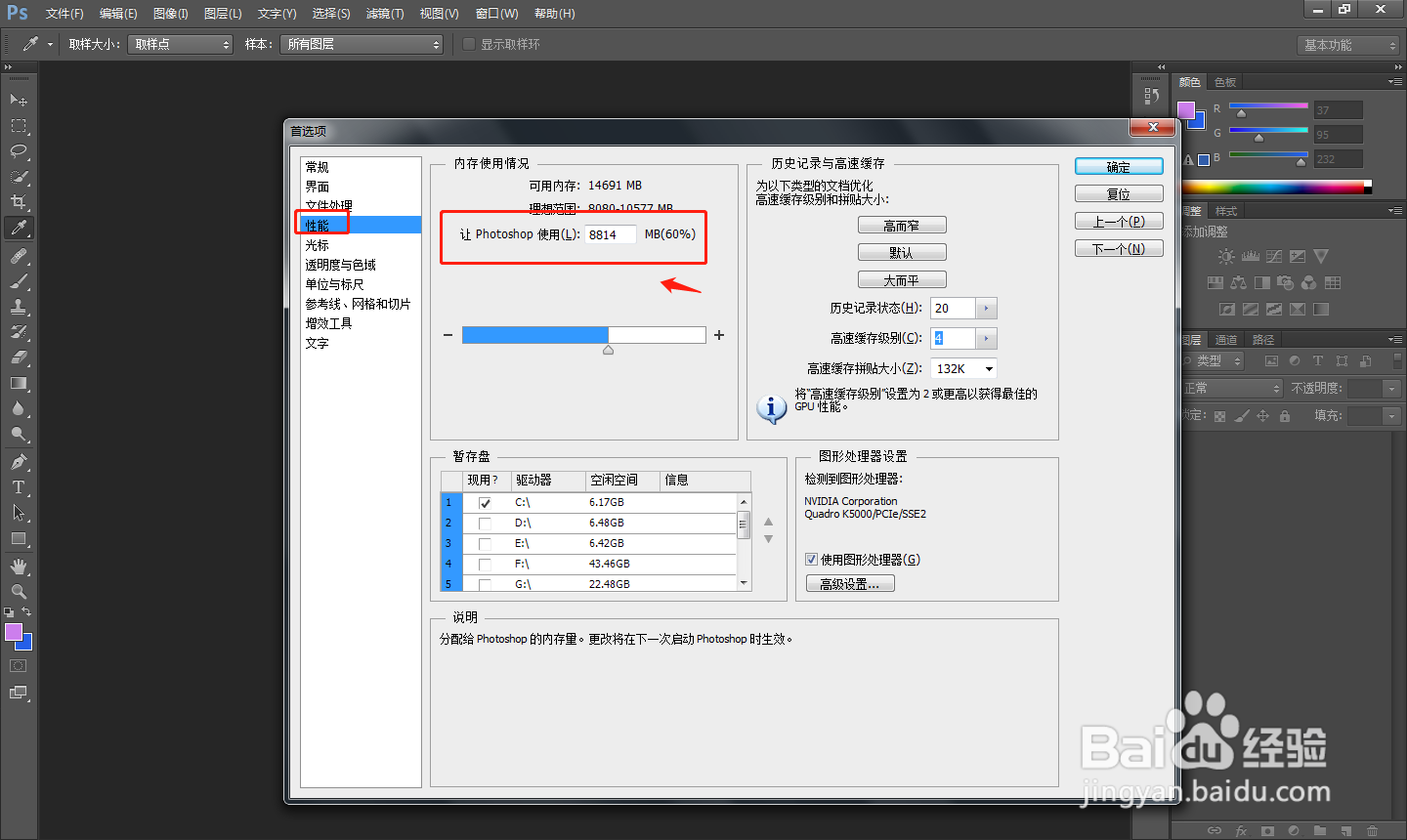
Task: Toggle 使用图形处理器 checkbox
Action: tap(811, 560)
